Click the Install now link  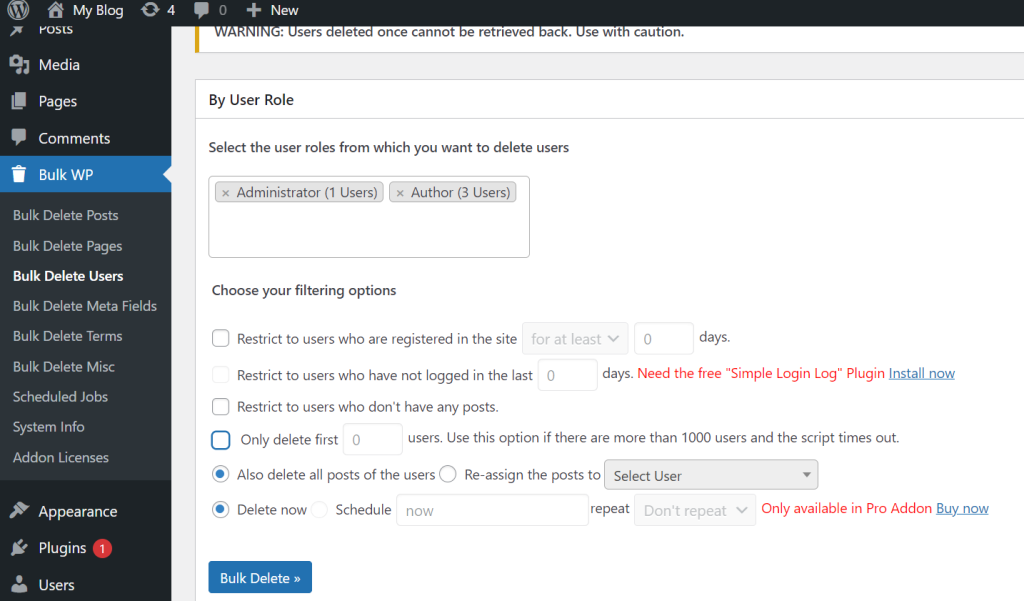click(x=920, y=372)
